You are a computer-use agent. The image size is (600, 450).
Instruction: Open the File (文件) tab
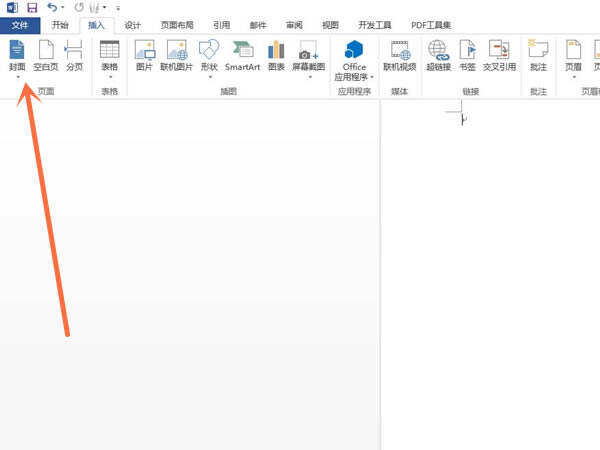click(20, 25)
